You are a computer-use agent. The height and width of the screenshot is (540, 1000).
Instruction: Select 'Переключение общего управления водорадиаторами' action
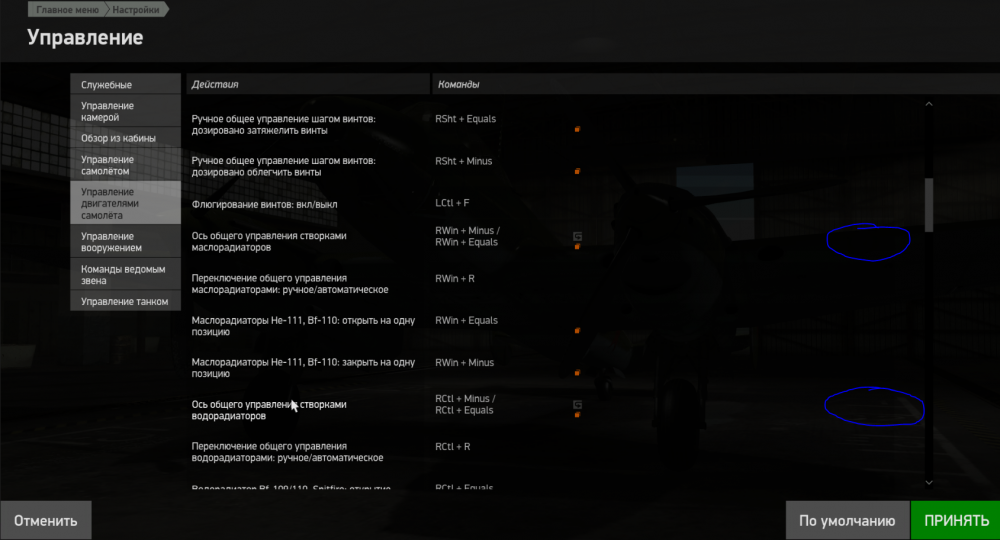tap(287, 452)
